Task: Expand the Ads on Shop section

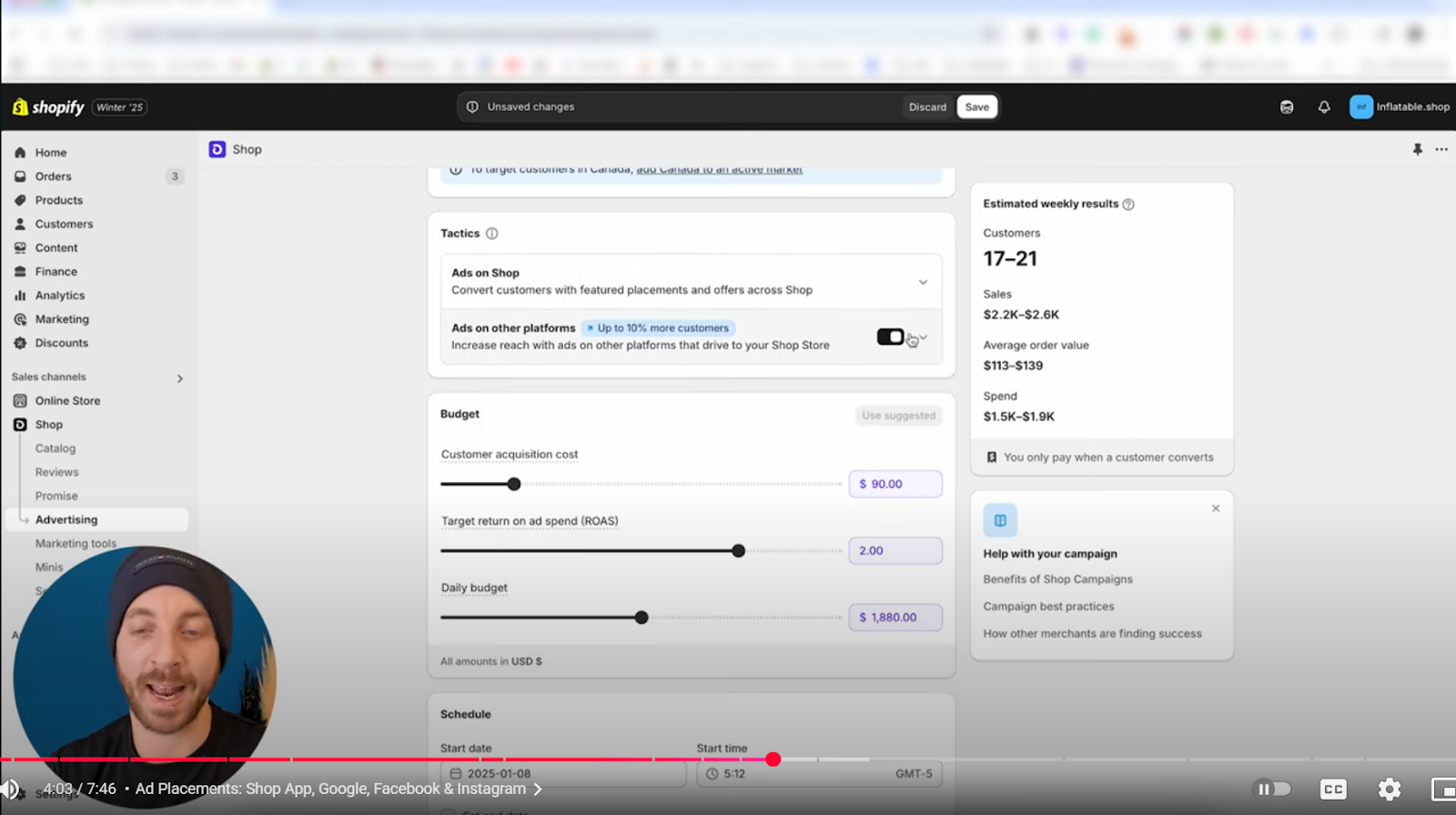Action: pyautogui.click(x=923, y=282)
